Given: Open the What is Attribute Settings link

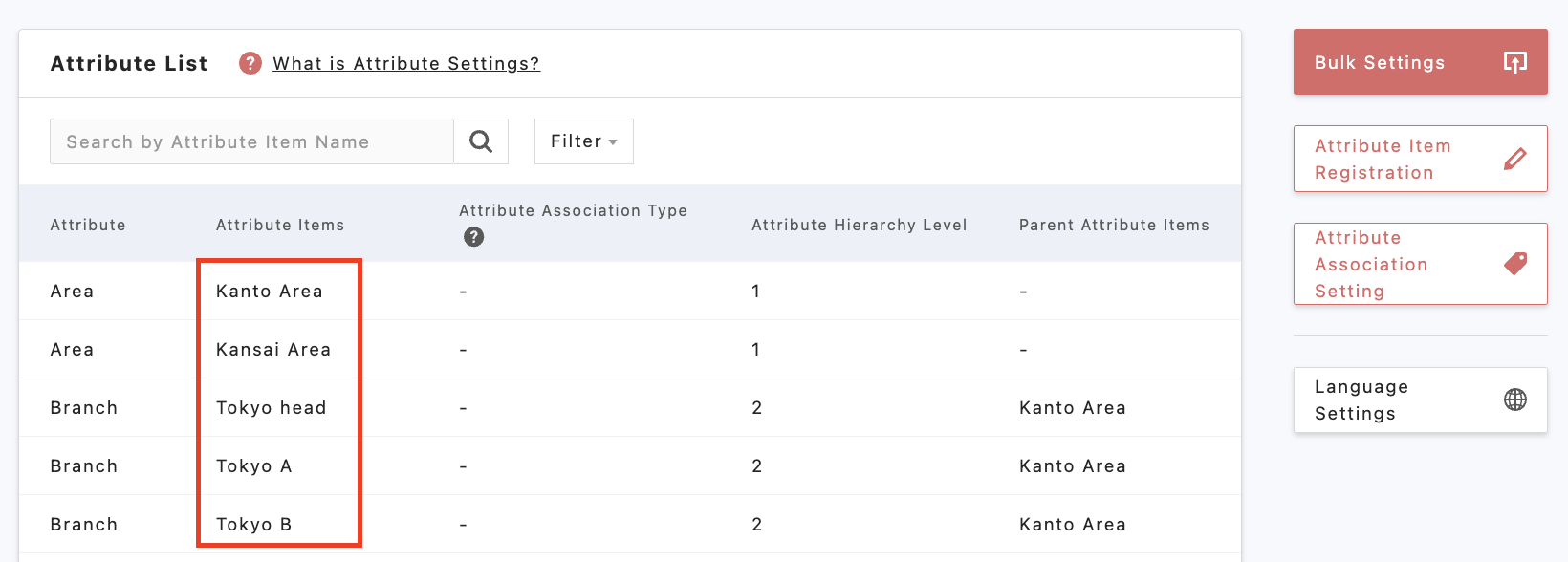Looking at the screenshot, I should 405,64.
